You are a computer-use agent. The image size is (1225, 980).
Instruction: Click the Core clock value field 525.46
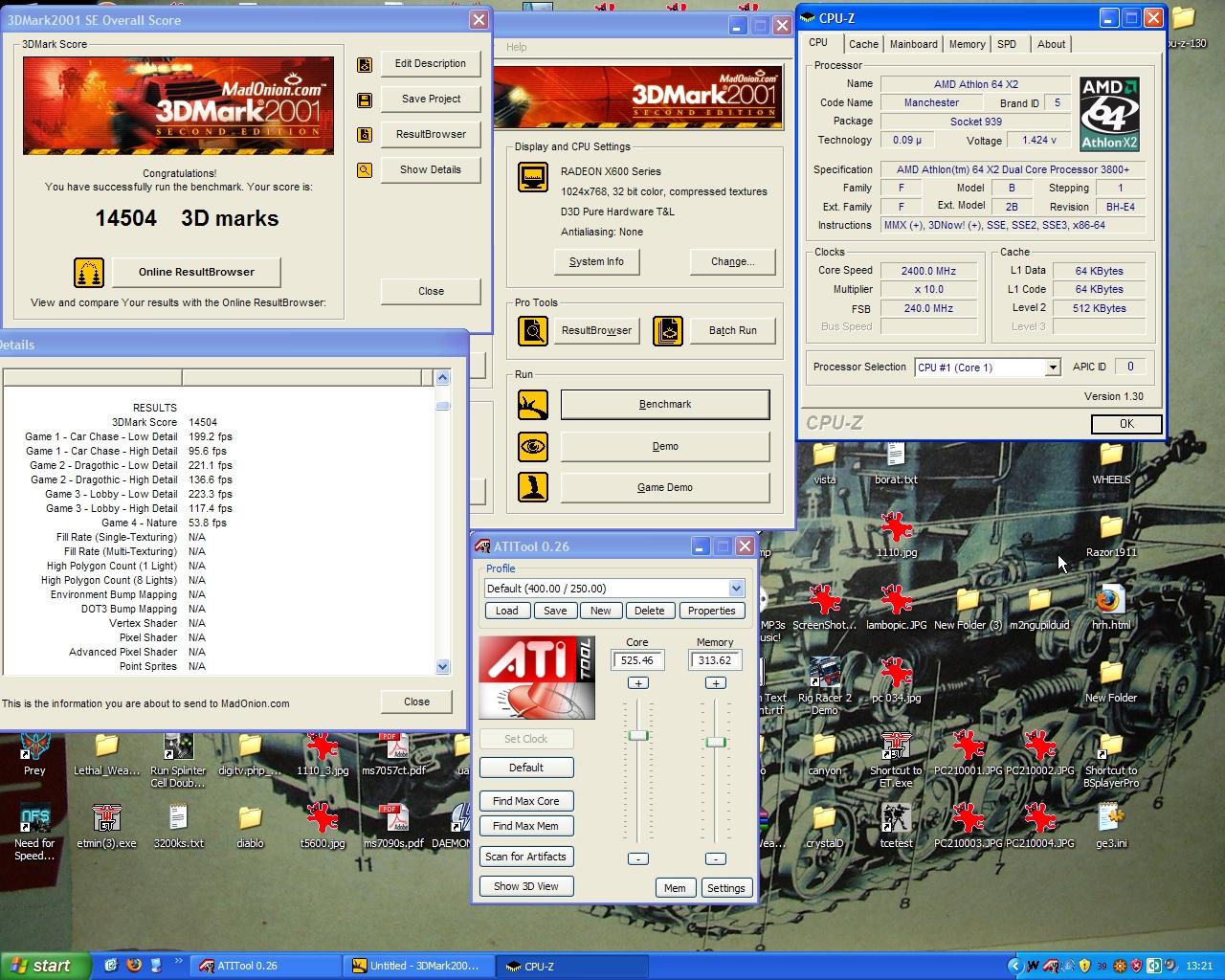[x=637, y=660]
